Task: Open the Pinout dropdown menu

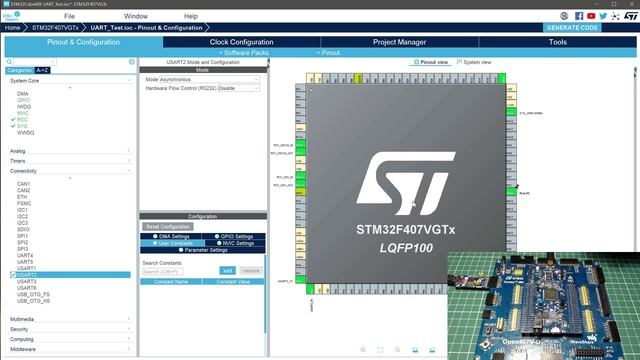Action: (328, 53)
